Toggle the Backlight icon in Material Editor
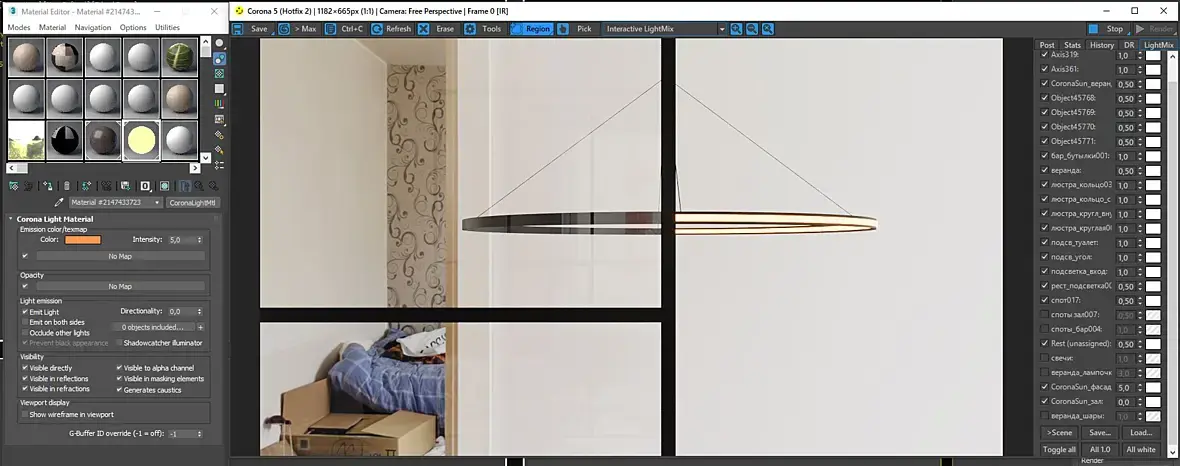 [x=219, y=59]
